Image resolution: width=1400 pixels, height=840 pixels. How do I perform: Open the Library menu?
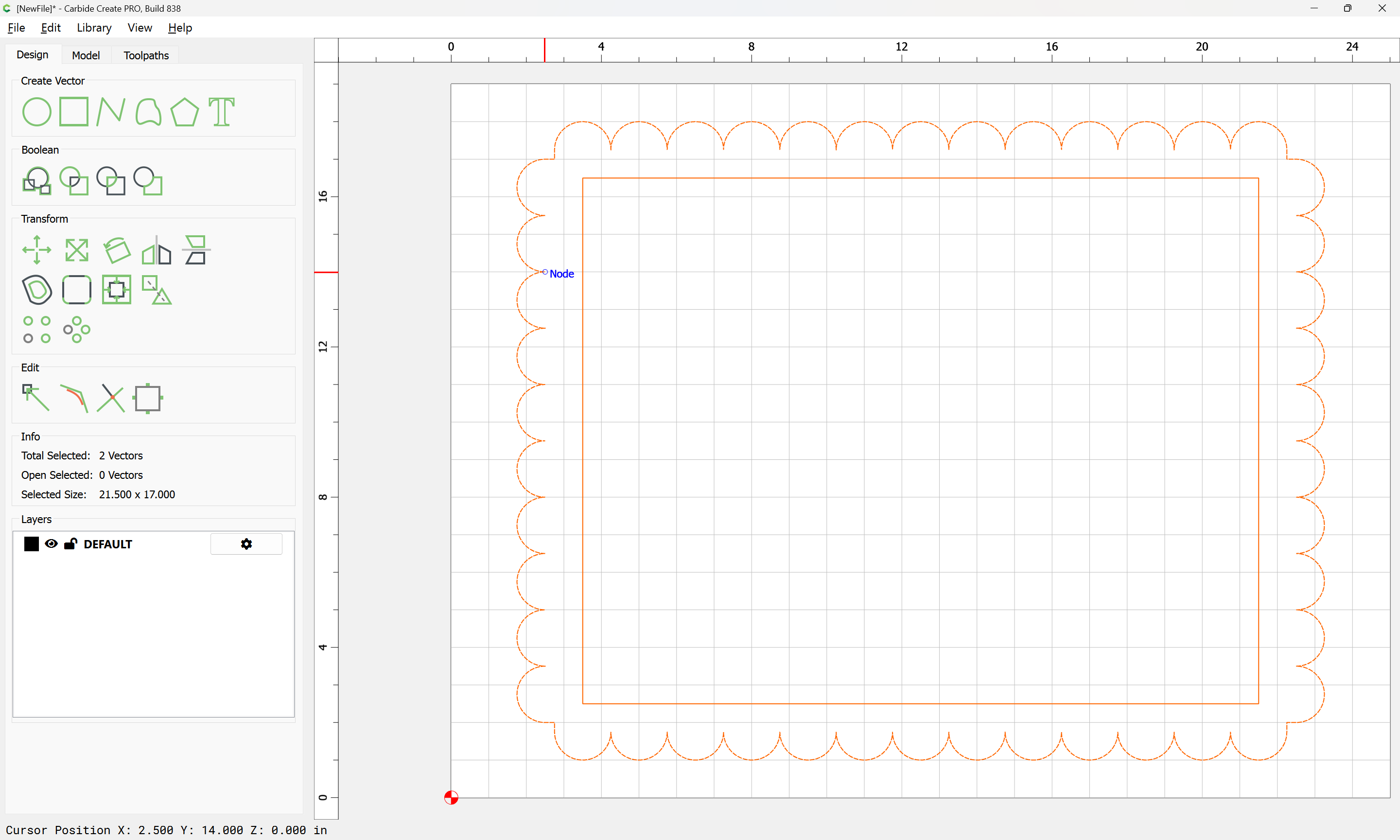pyautogui.click(x=94, y=28)
